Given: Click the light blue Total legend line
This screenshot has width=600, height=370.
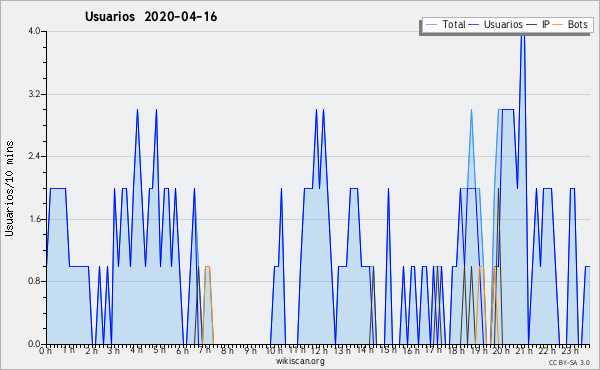Looking at the screenshot, I should pyautogui.click(x=431, y=25).
